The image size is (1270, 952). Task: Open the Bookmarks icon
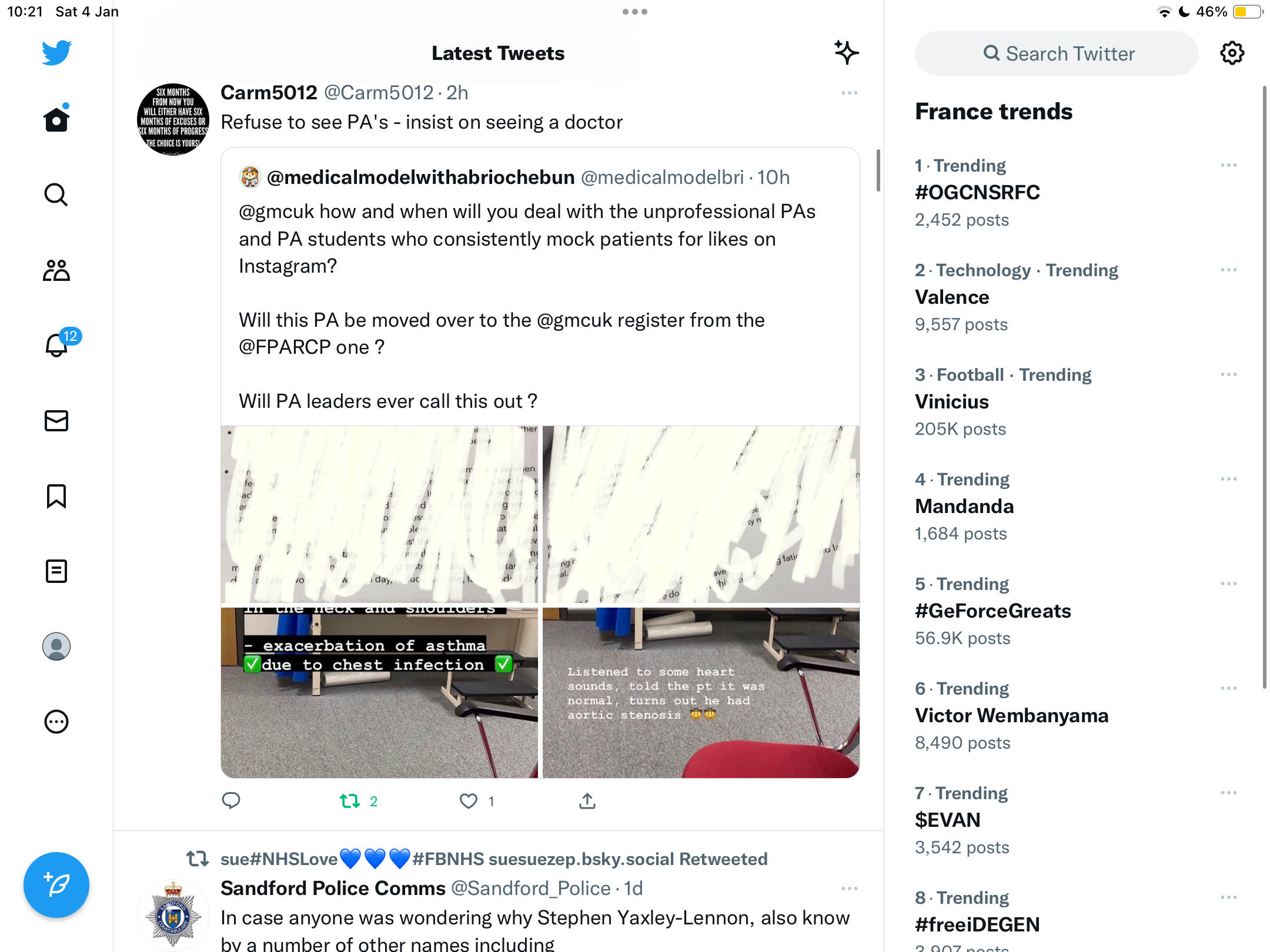(x=56, y=496)
